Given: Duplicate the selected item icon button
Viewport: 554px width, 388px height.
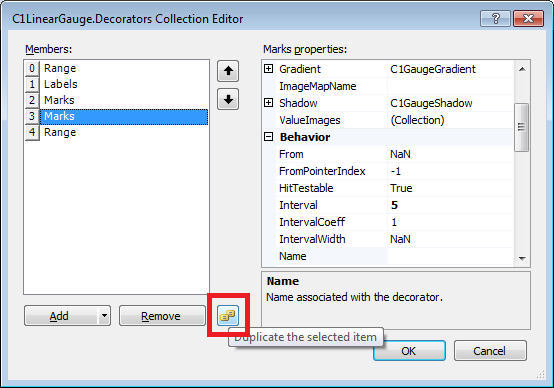Looking at the screenshot, I should (228, 315).
